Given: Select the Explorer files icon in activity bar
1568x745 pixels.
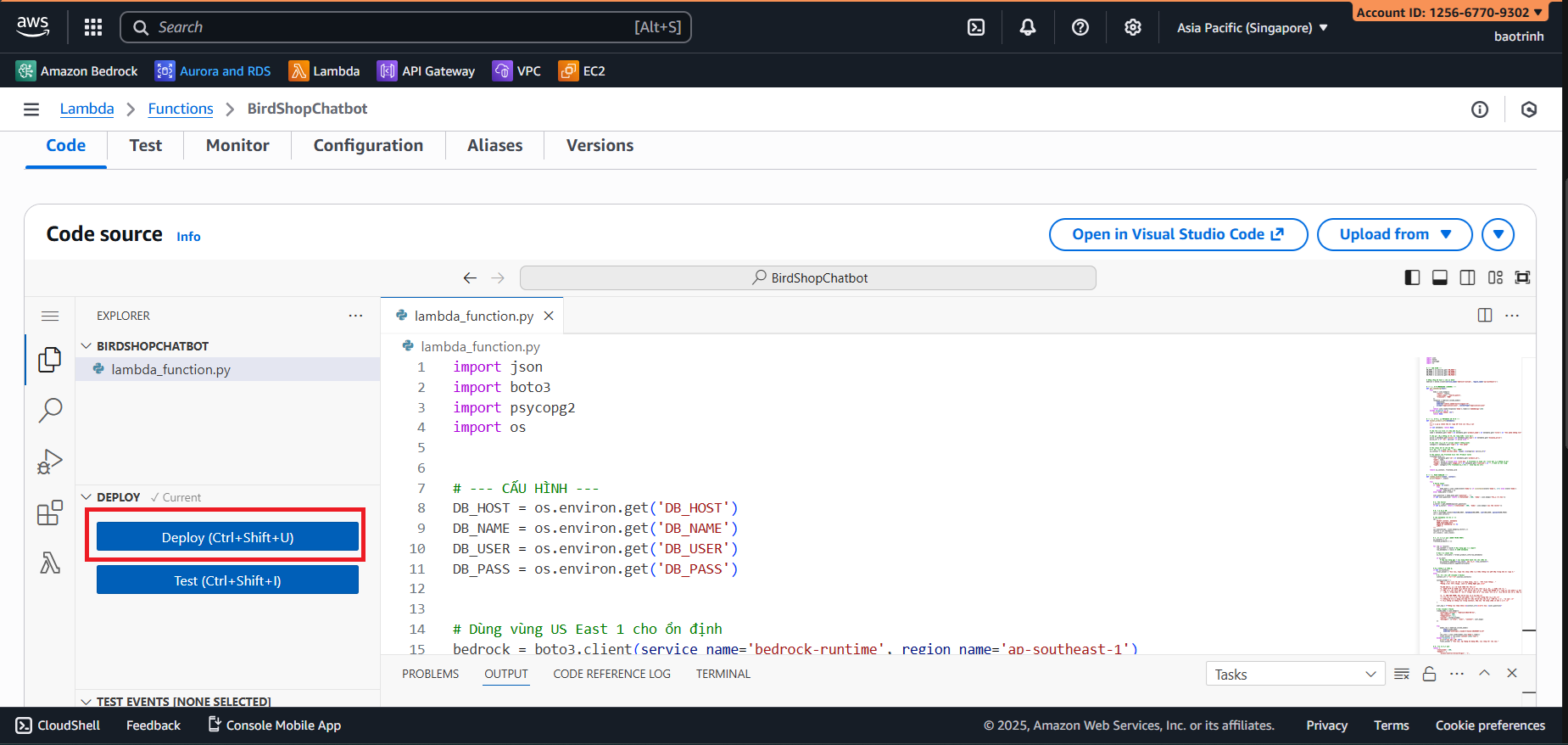Looking at the screenshot, I should [50, 360].
